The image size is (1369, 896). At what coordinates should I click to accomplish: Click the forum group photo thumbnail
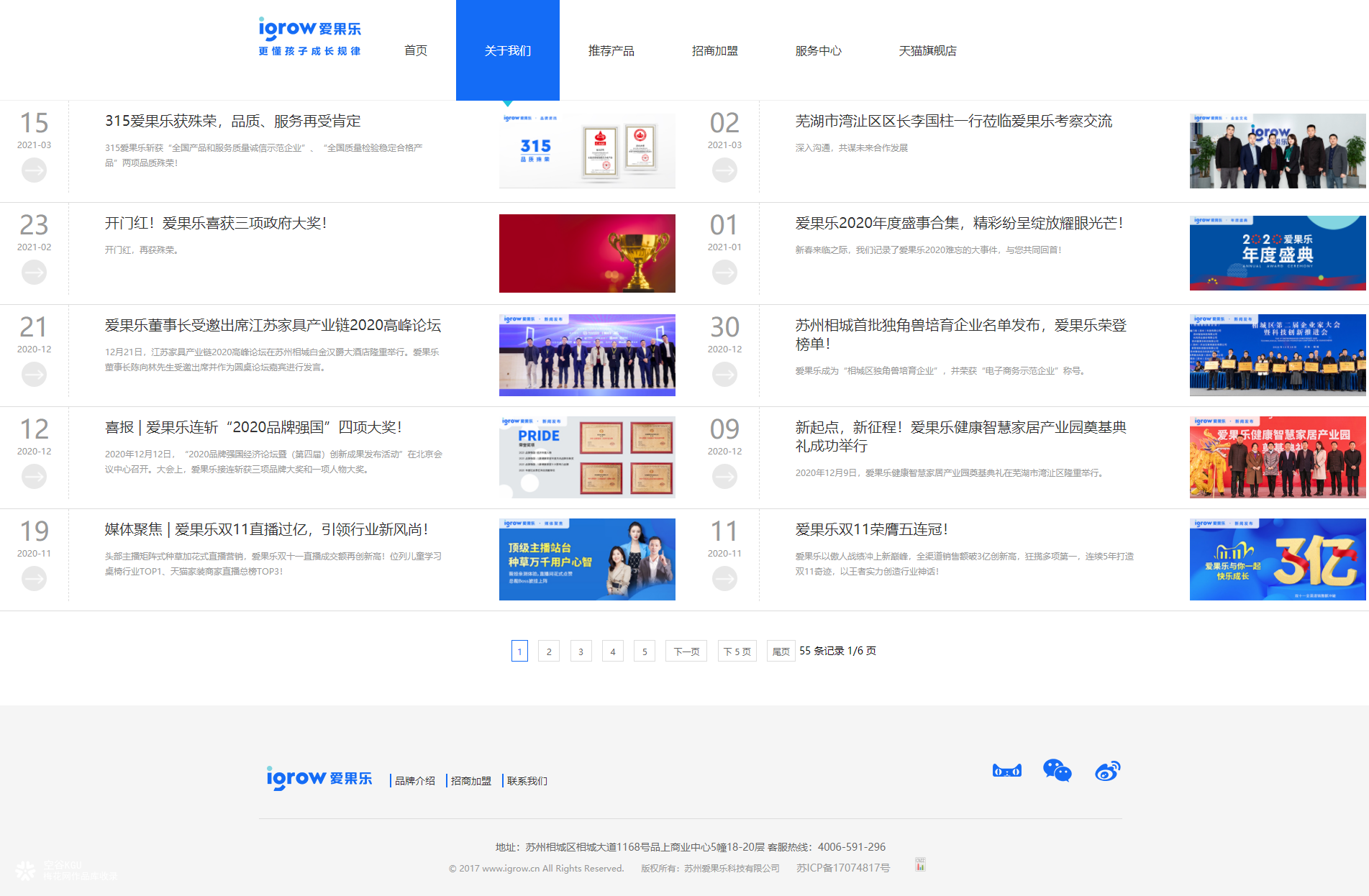587,355
